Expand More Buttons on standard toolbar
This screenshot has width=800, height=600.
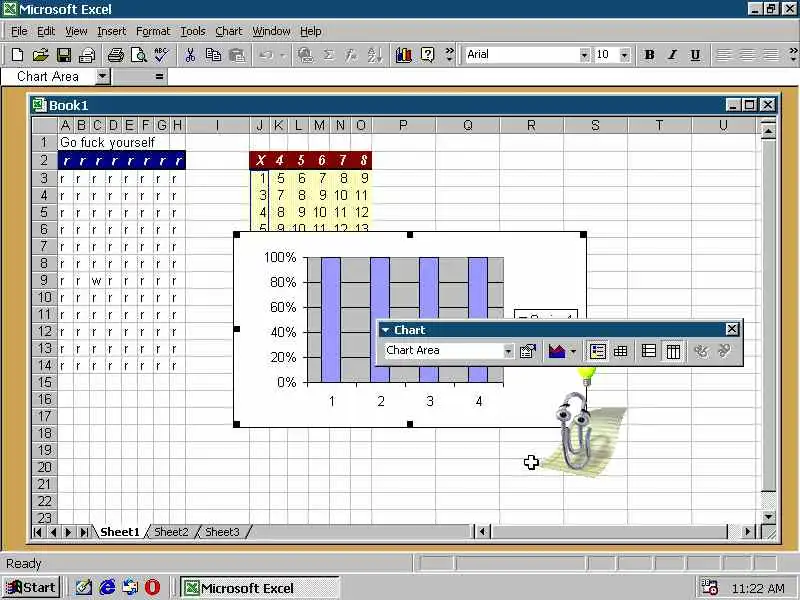pyautogui.click(x=449, y=55)
